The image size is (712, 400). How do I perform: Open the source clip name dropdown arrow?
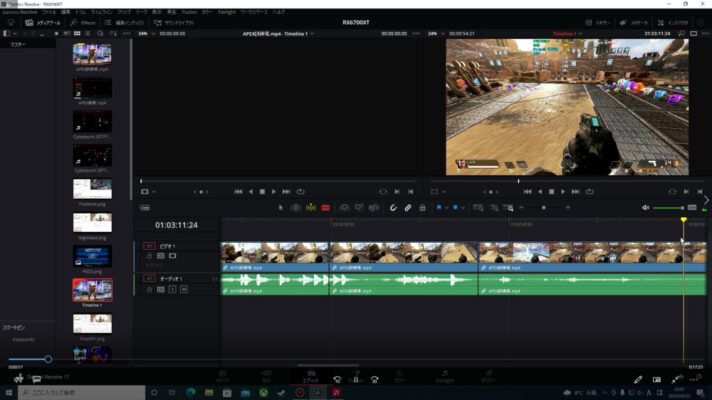[x=312, y=34]
